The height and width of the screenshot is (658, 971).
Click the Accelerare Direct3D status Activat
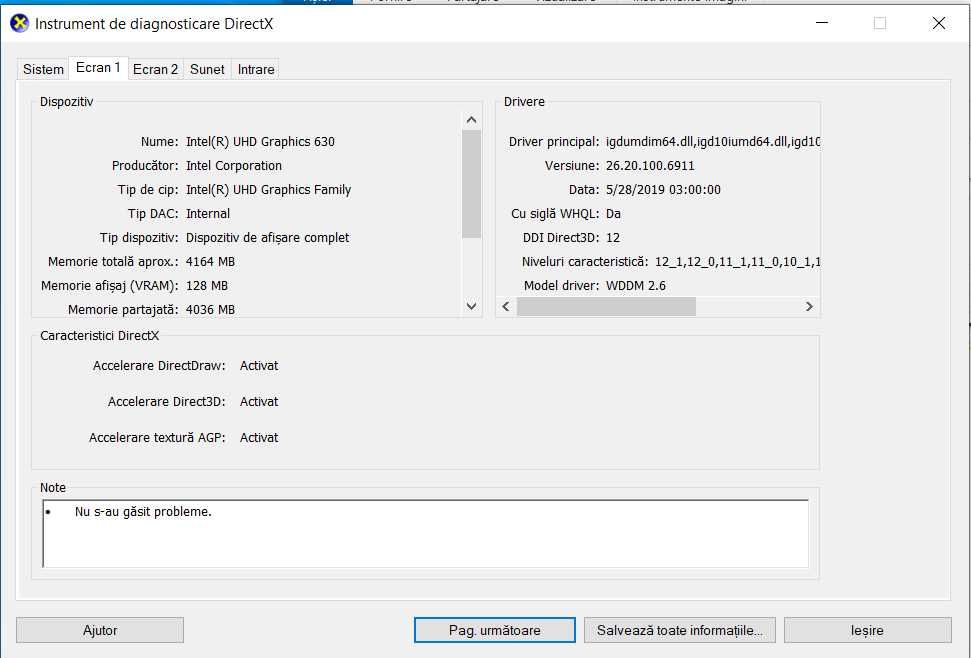point(259,402)
